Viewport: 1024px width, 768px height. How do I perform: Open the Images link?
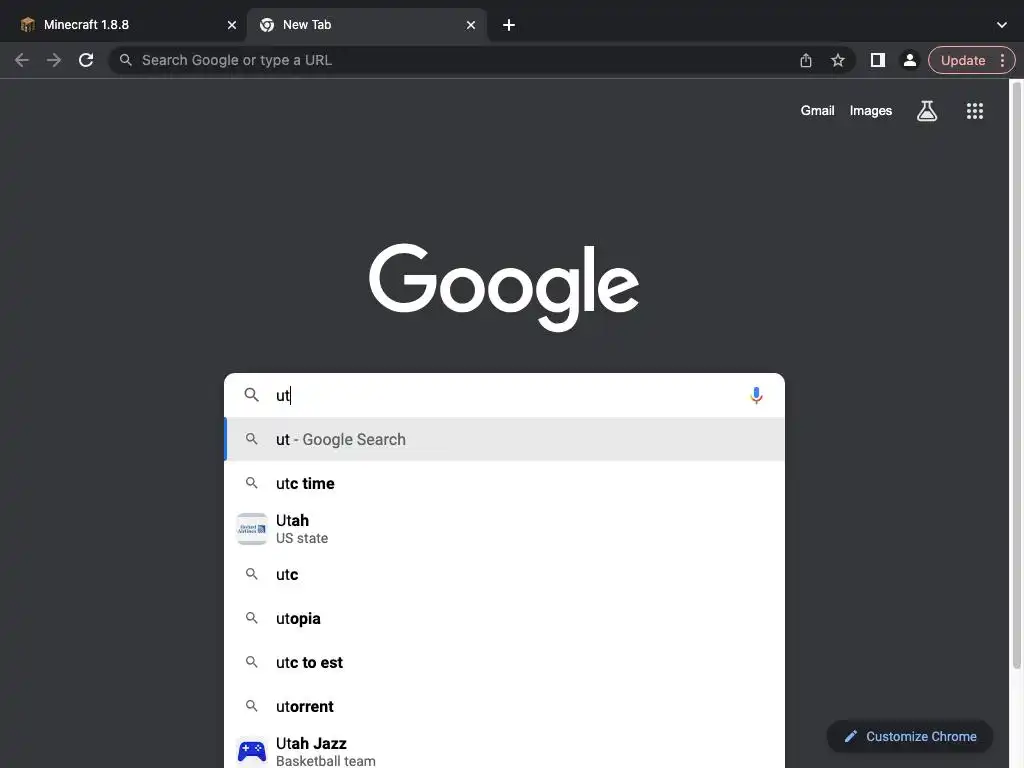(871, 111)
